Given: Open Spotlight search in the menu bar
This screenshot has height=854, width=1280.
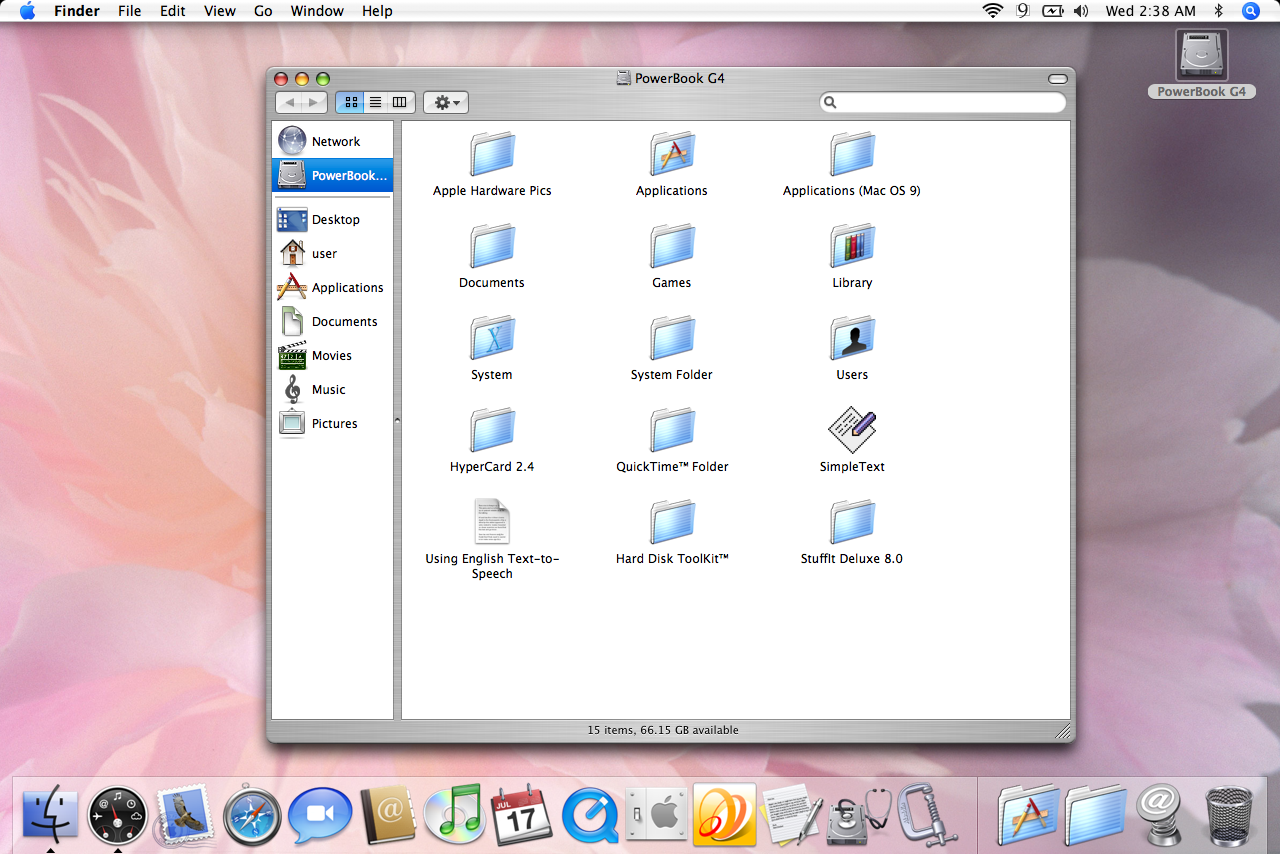Looking at the screenshot, I should [1251, 11].
